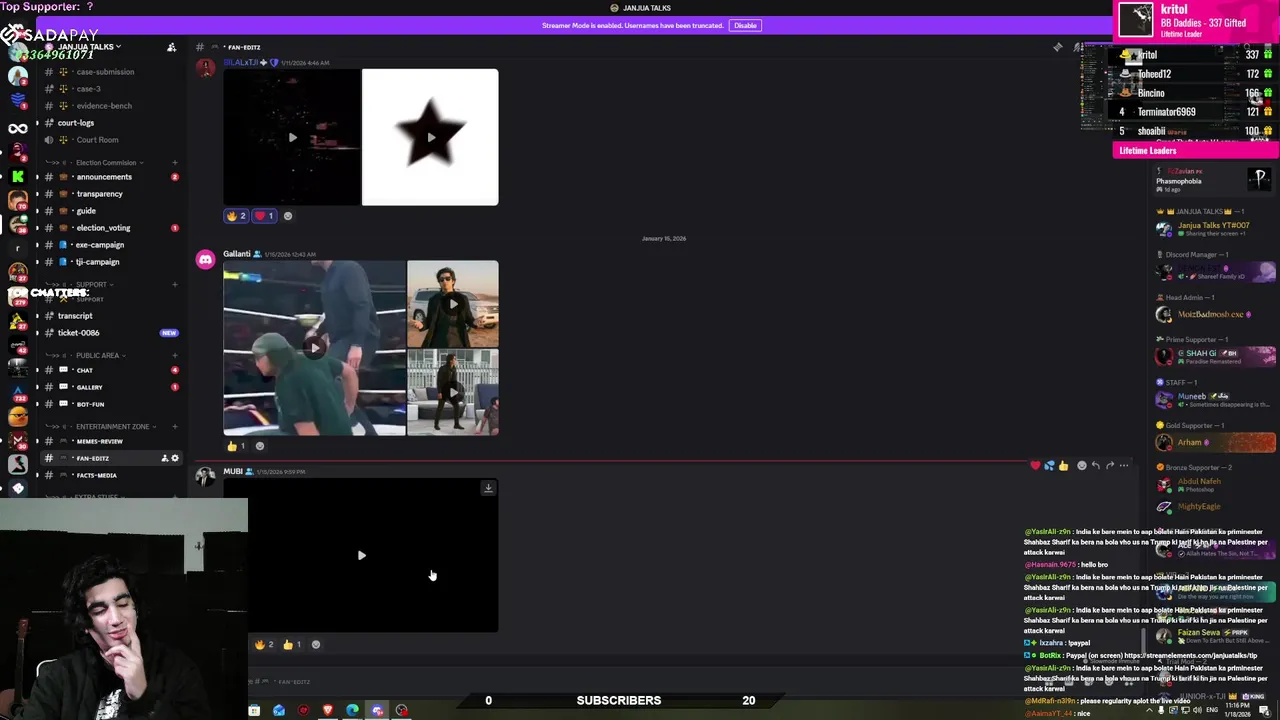Image resolution: width=1280 pixels, height=720 pixels.
Task: Toggle thumbs up reaction on MUBI's message
Action: coord(292,645)
